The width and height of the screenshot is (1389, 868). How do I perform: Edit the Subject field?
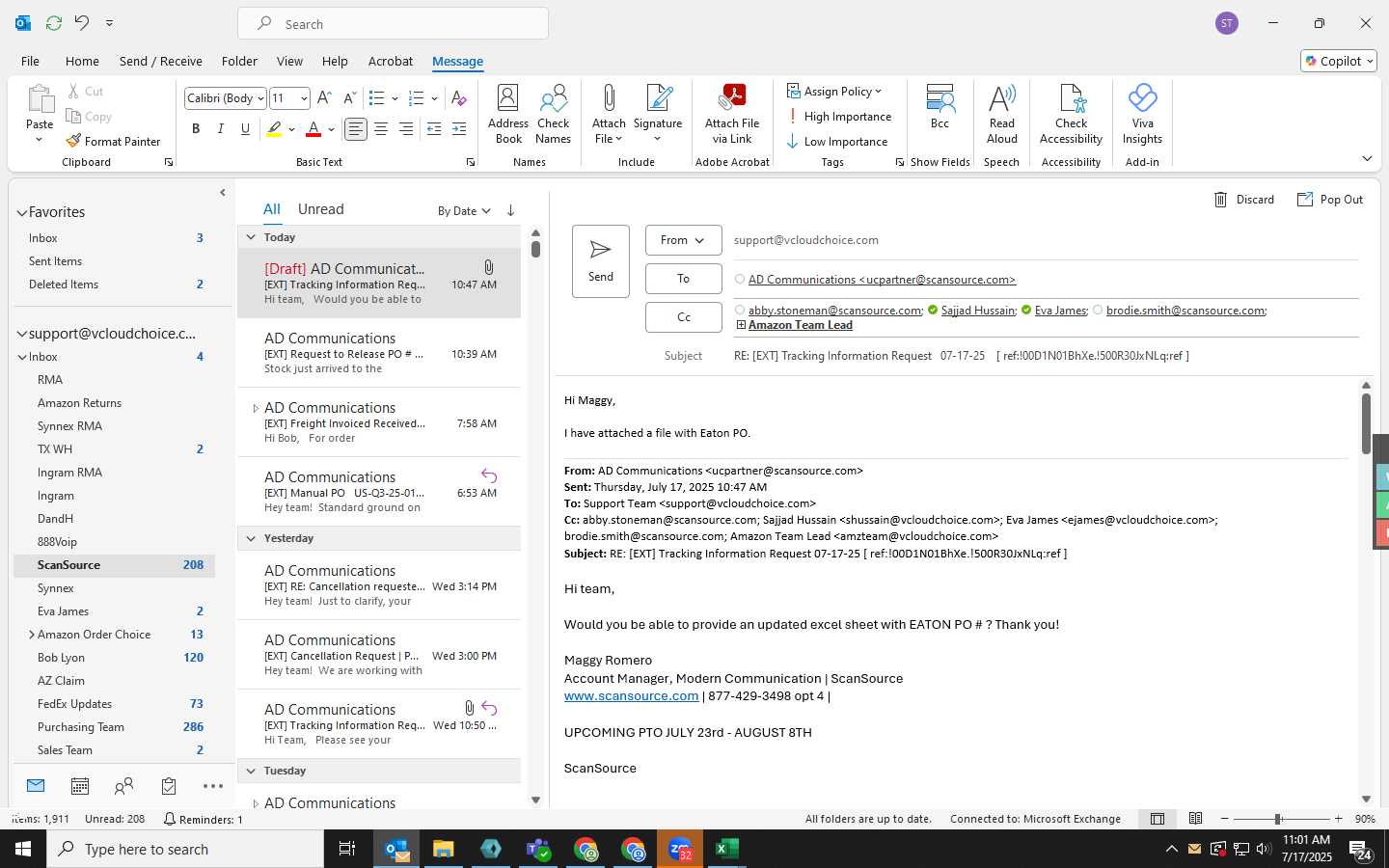click(x=1046, y=356)
